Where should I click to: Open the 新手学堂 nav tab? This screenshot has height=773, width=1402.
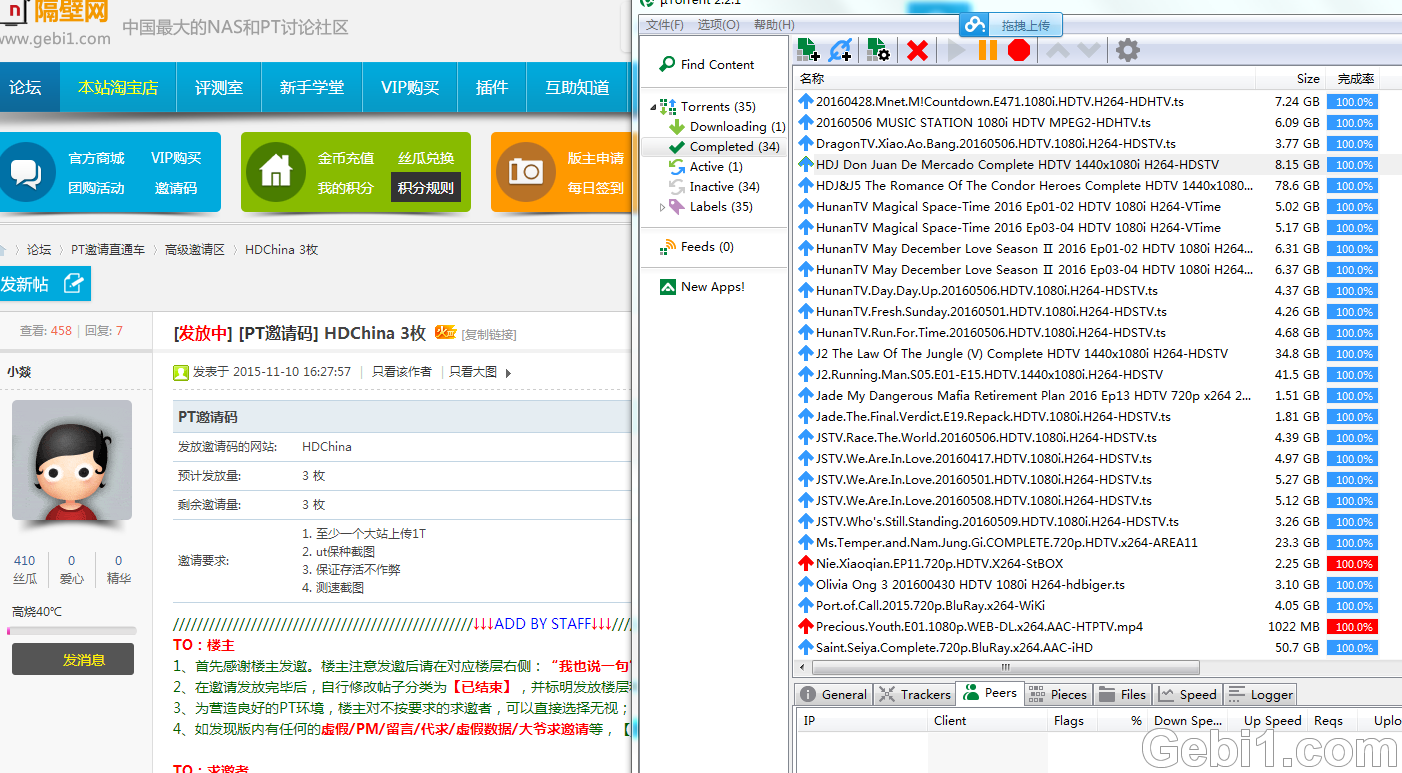click(x=312, y=87)
